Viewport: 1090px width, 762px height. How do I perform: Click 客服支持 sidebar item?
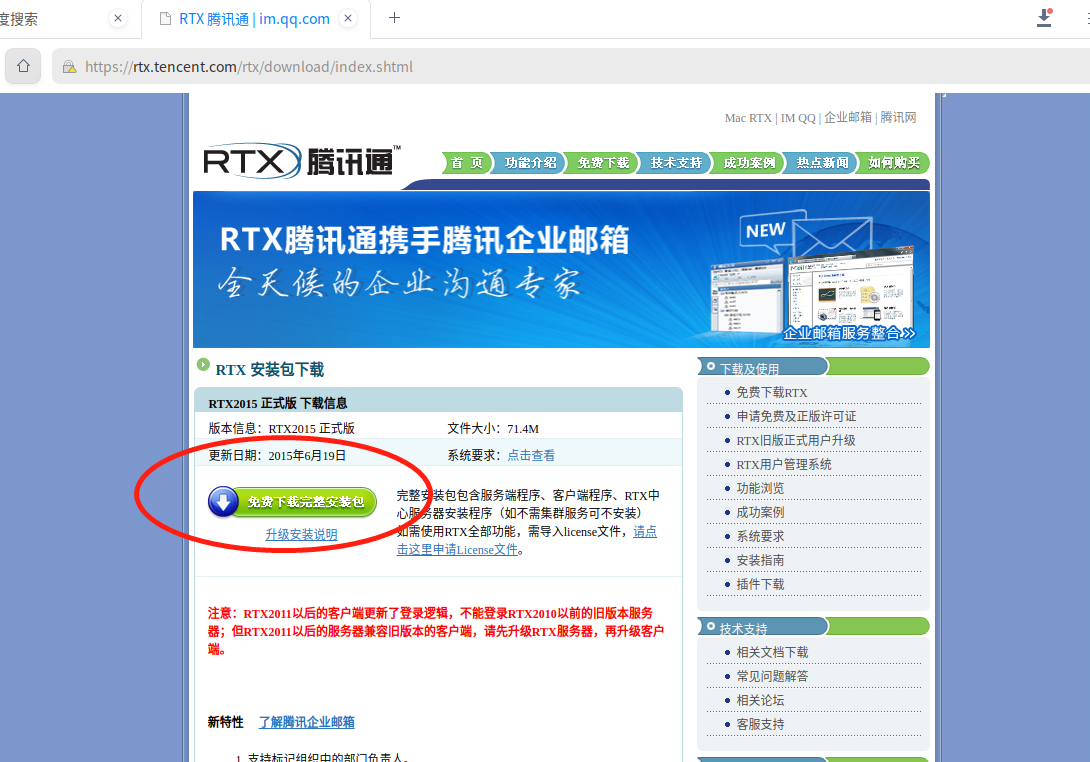760,724
